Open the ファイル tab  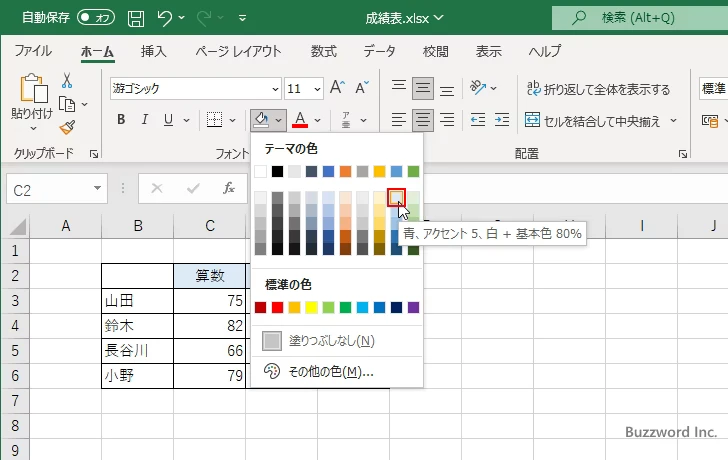tap(33, 51)
